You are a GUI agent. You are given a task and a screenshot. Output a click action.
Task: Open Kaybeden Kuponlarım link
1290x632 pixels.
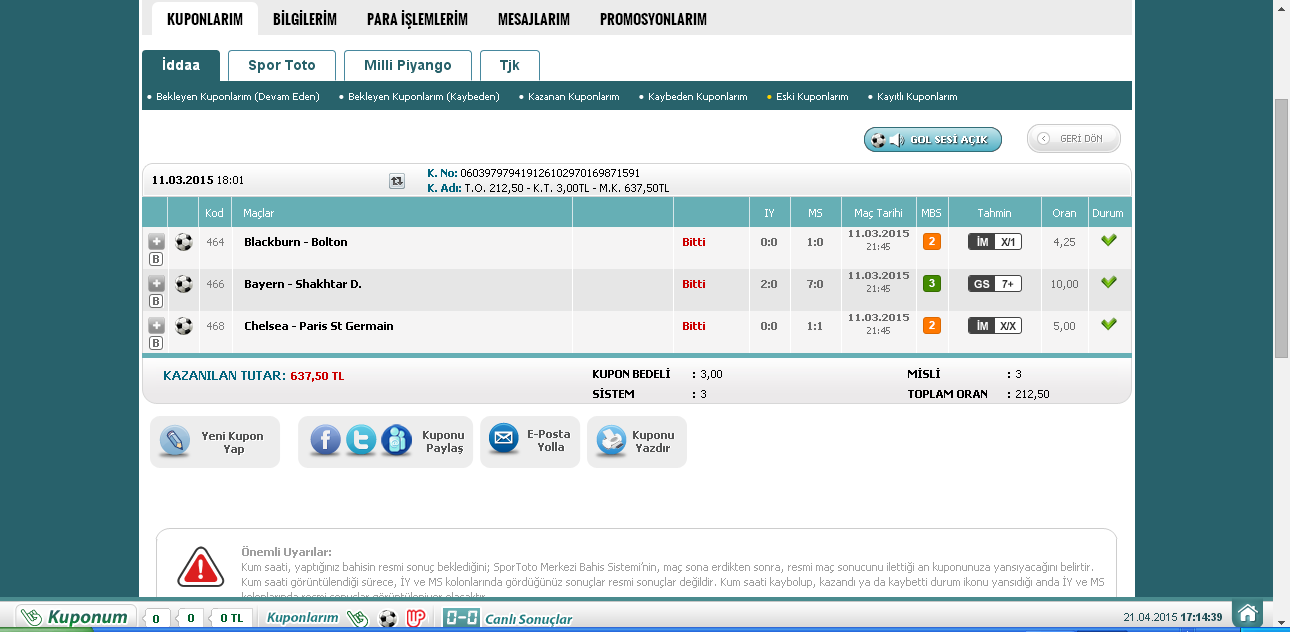698,97
